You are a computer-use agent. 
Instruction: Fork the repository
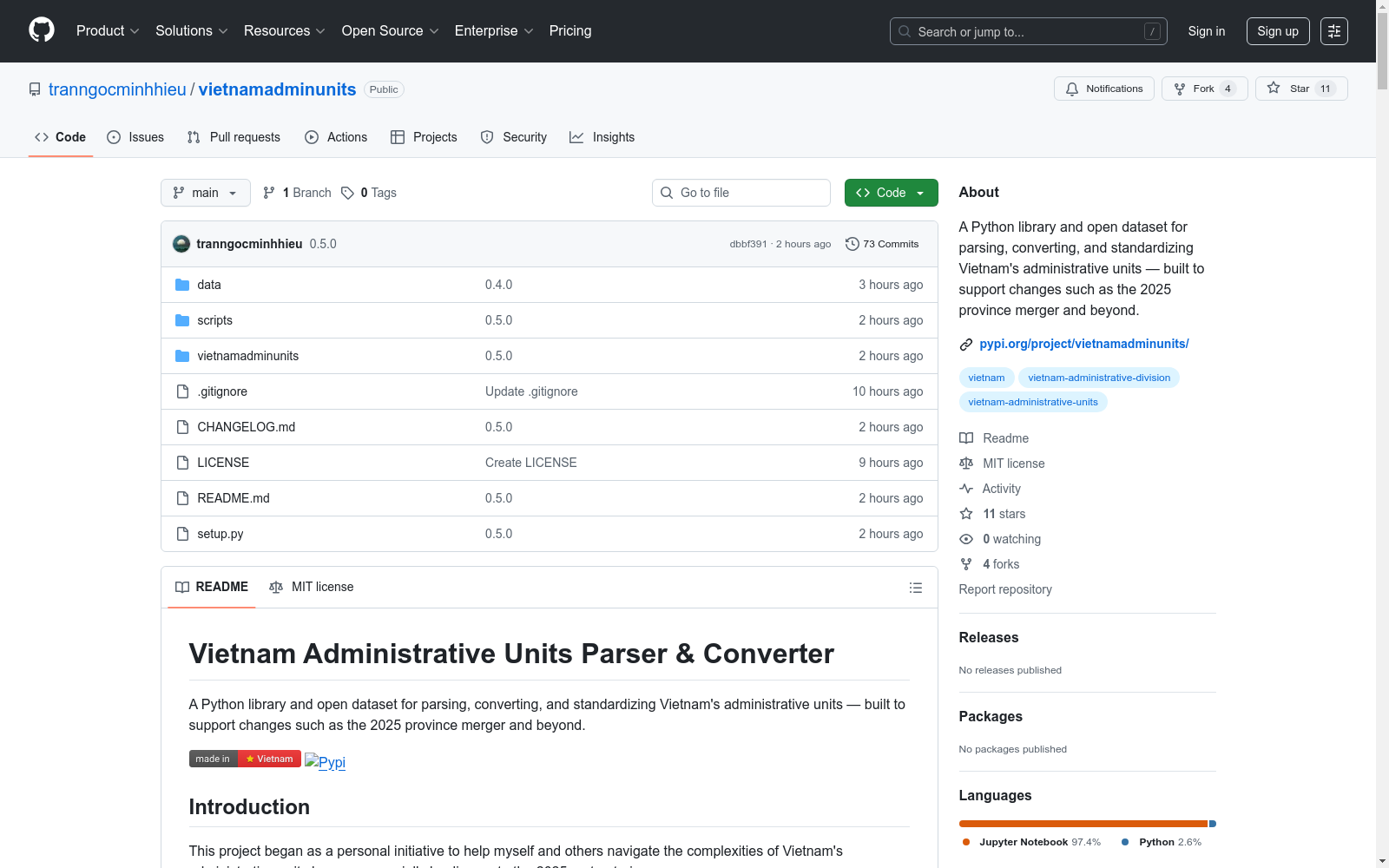click(x=1205, y=89)
